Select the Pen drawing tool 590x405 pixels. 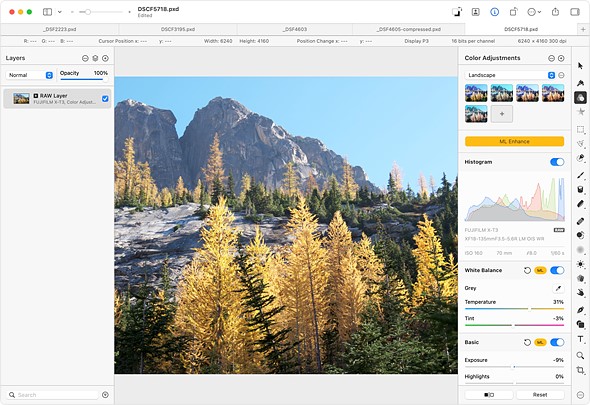point(580,310)
